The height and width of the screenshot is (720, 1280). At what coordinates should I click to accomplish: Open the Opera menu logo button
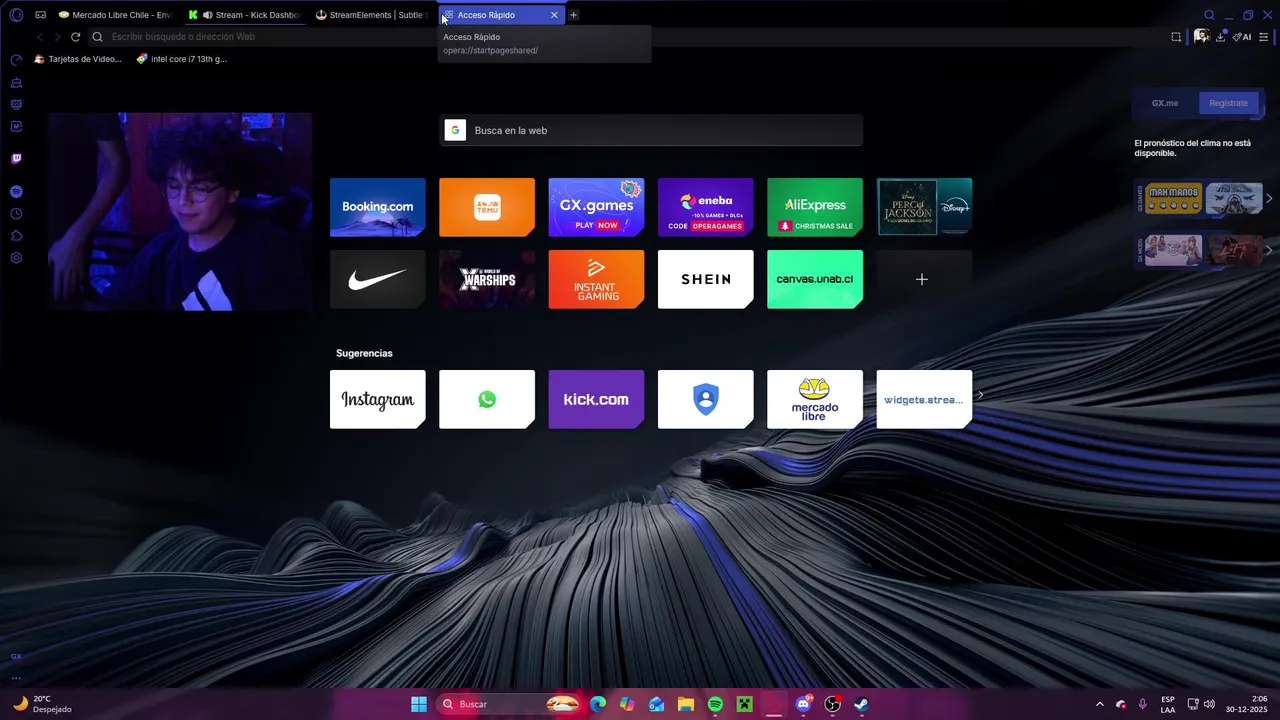[x=16, y=15]
